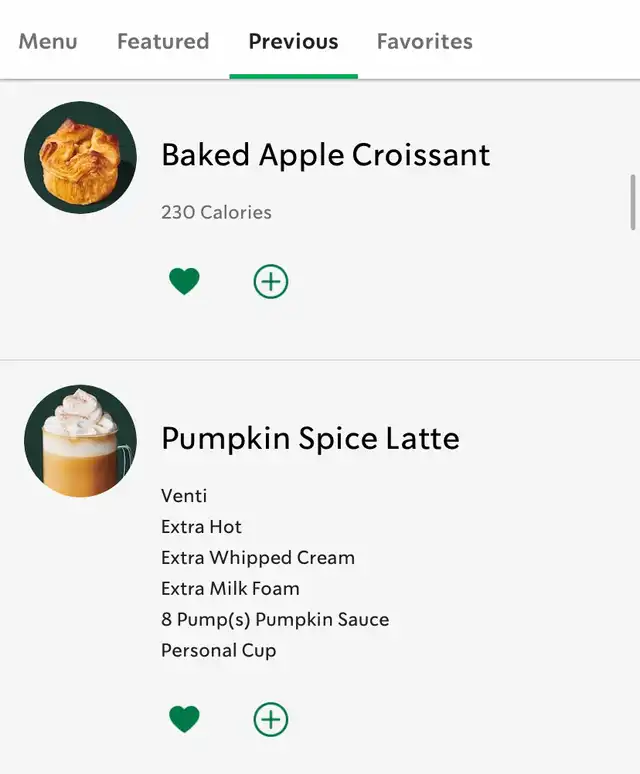Add Pumpkin Spice Latte with plus icon

point(271,719)
